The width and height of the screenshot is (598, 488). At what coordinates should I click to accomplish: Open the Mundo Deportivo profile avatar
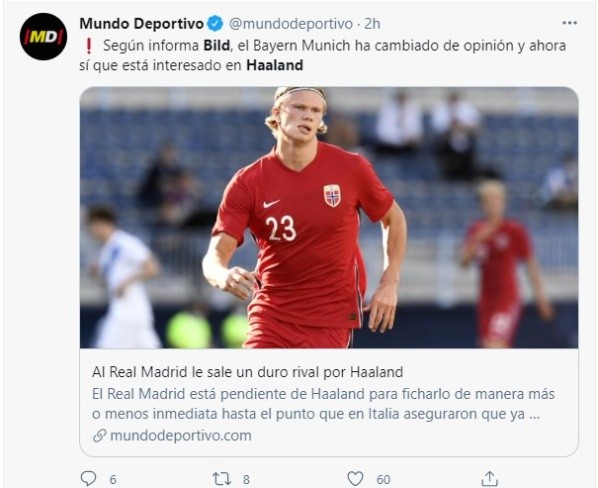click(43, 37)
